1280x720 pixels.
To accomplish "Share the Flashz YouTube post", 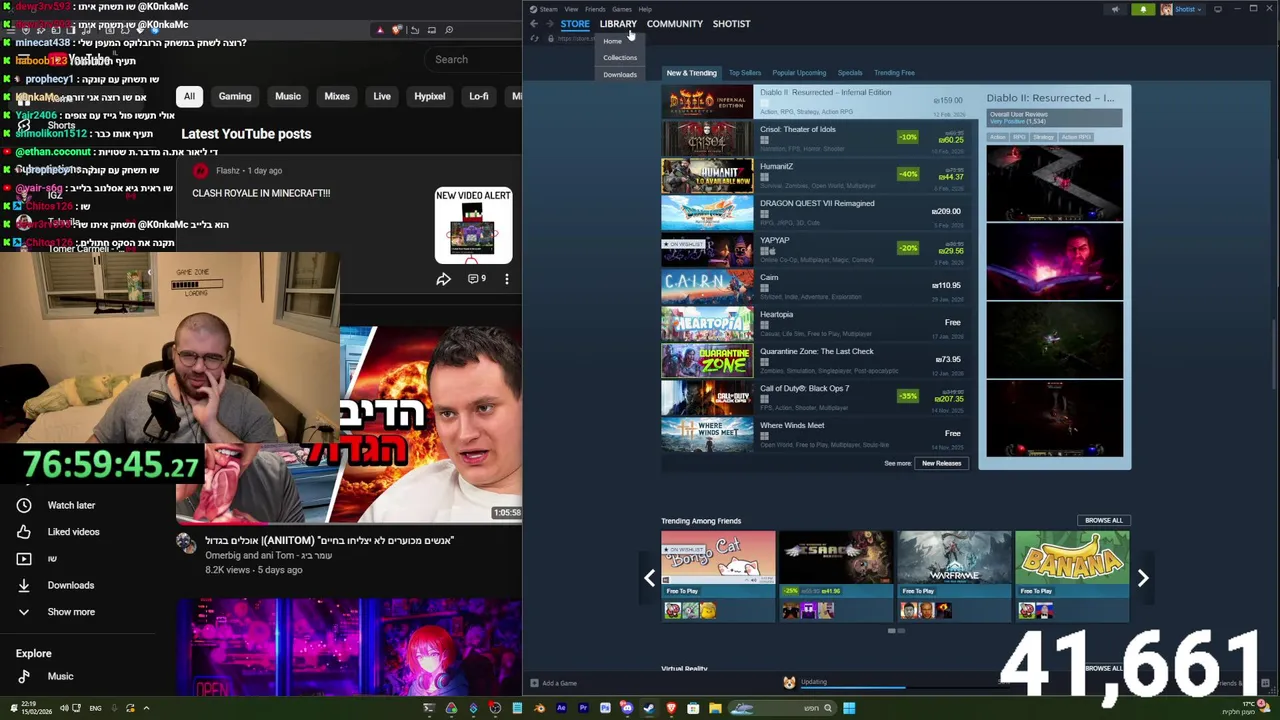I will pyautogui.click(x=443, y=279).
